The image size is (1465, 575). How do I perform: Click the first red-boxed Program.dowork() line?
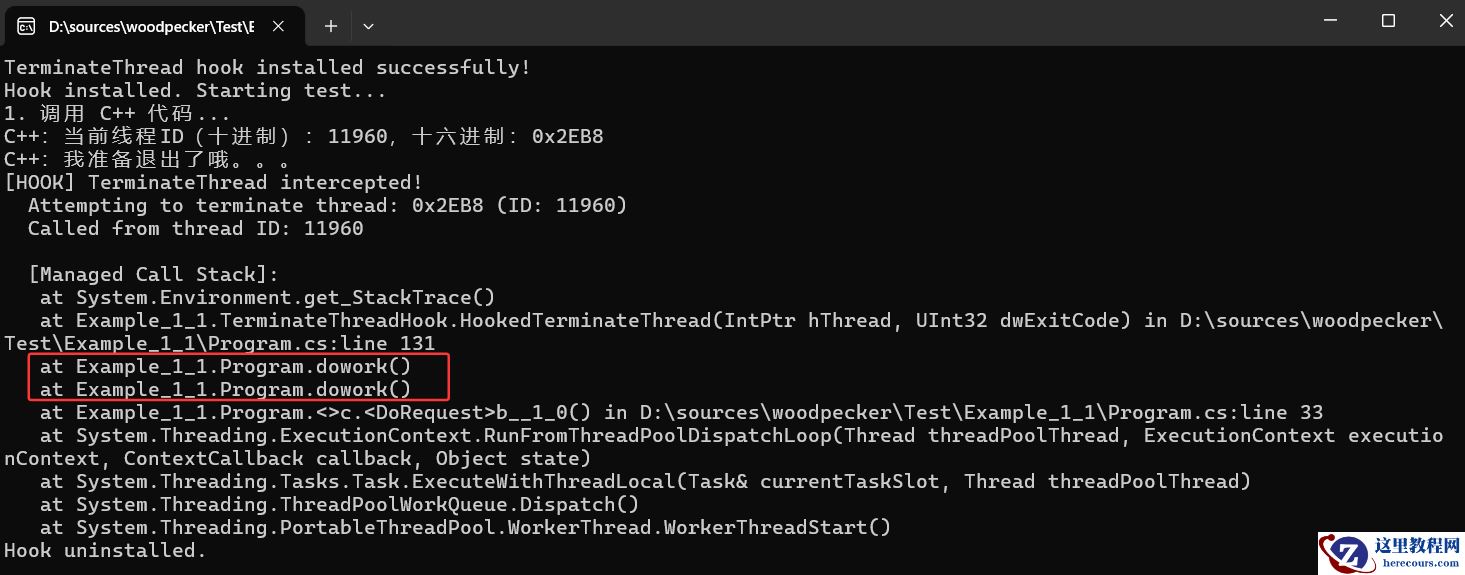[225, 366]
